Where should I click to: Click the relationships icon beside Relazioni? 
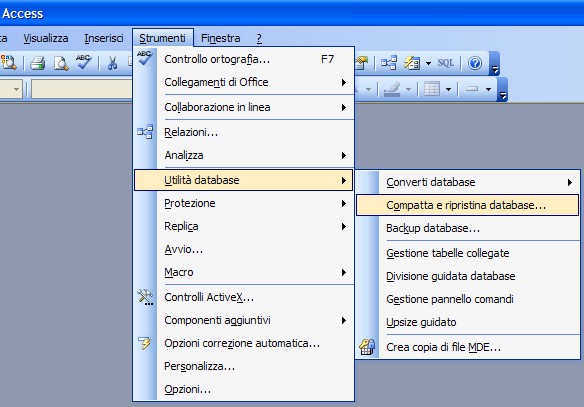pyautogui.click(x=145, y=132)
